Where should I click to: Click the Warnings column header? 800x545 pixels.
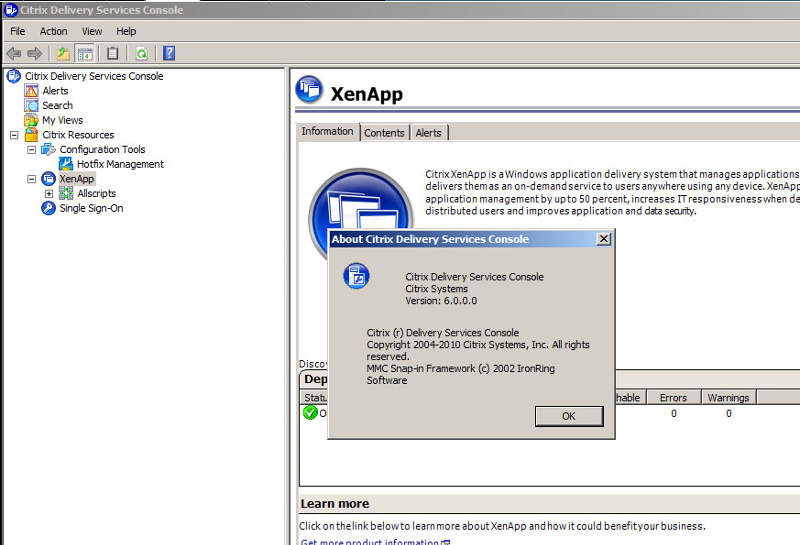[728, 398]
